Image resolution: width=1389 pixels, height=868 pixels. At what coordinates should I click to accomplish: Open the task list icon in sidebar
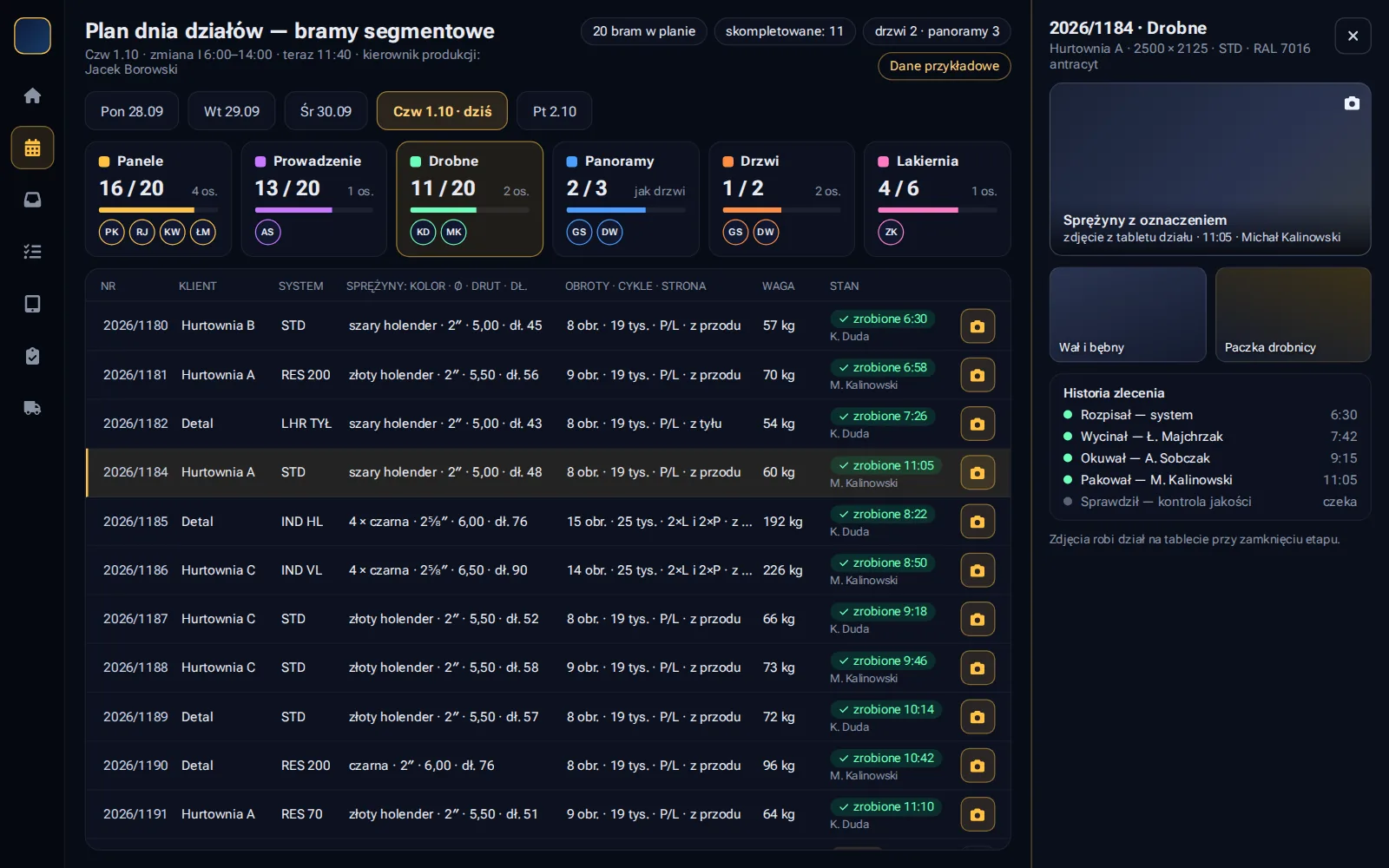click(x=32, y=252)
